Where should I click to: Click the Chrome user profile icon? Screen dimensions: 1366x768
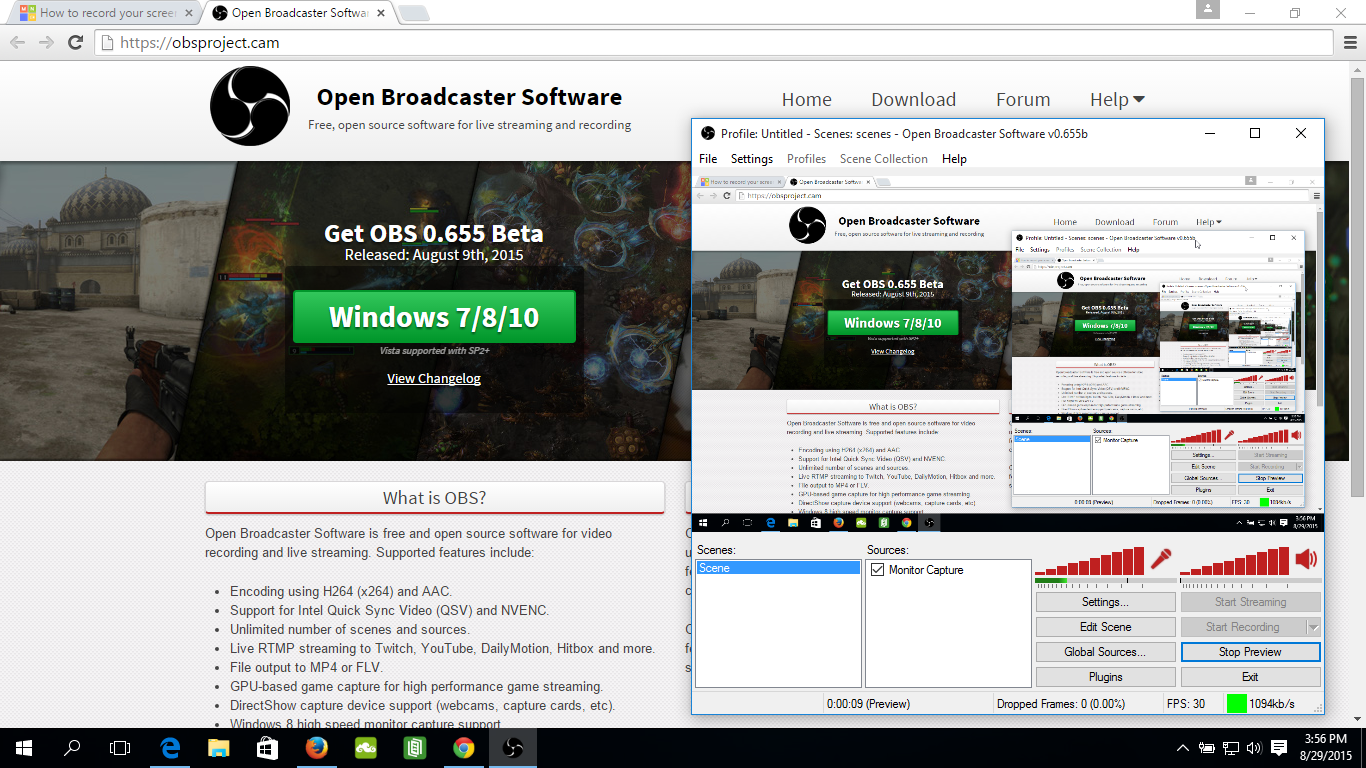[x=1208, y=9]
